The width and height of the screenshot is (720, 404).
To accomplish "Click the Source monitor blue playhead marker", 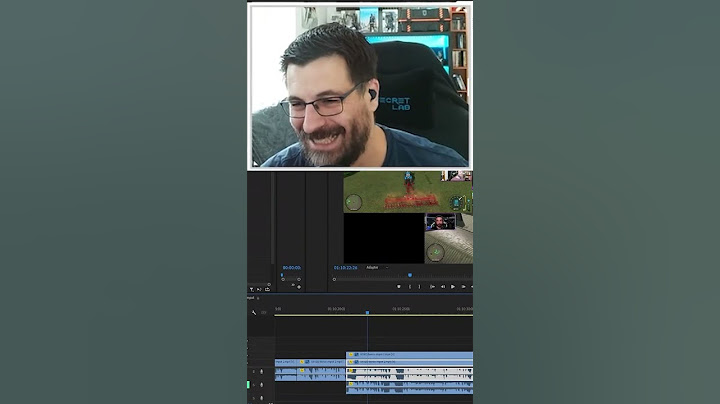I will pos(282,275).
